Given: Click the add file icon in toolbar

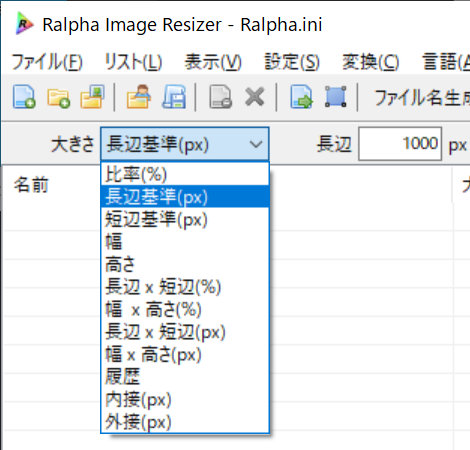Looking at the screenshot, I should click(x=24, y=97).
